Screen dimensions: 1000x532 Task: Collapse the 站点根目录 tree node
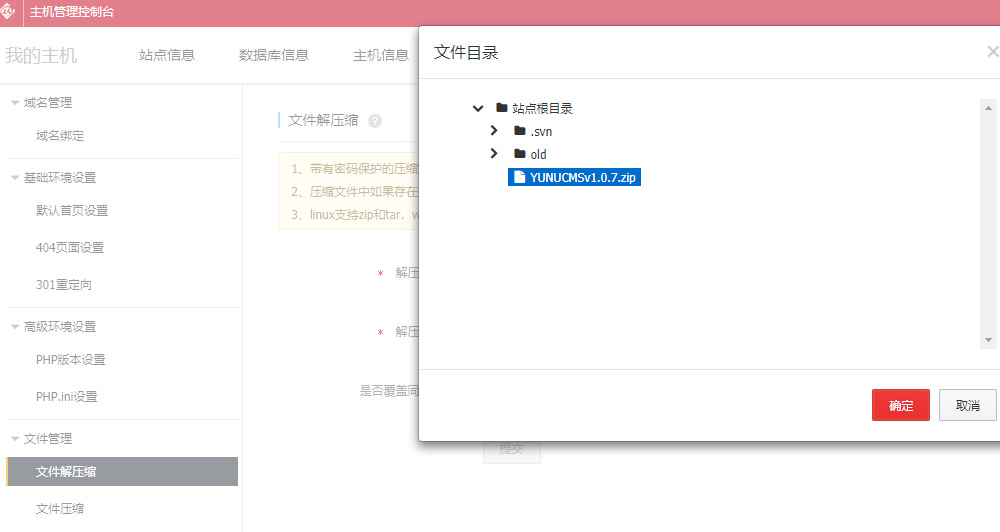[x=478, y=108]
